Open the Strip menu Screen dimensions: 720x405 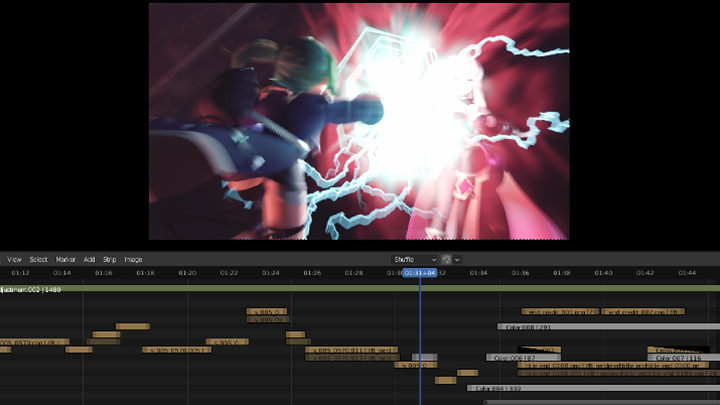click(109, 259)
